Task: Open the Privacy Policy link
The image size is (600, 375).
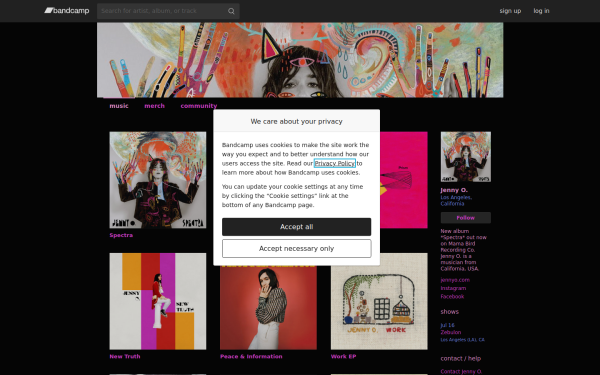Action: click(x=335, y=163)
